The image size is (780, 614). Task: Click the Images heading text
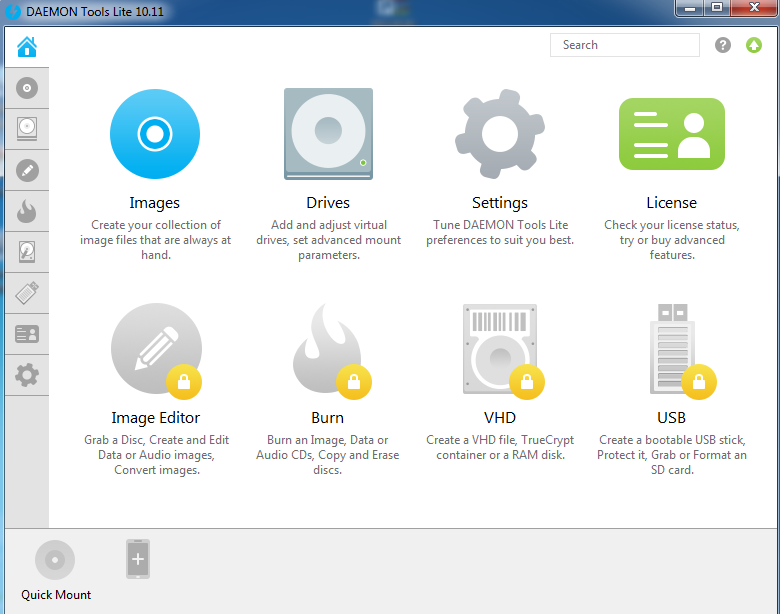[155, 203]
